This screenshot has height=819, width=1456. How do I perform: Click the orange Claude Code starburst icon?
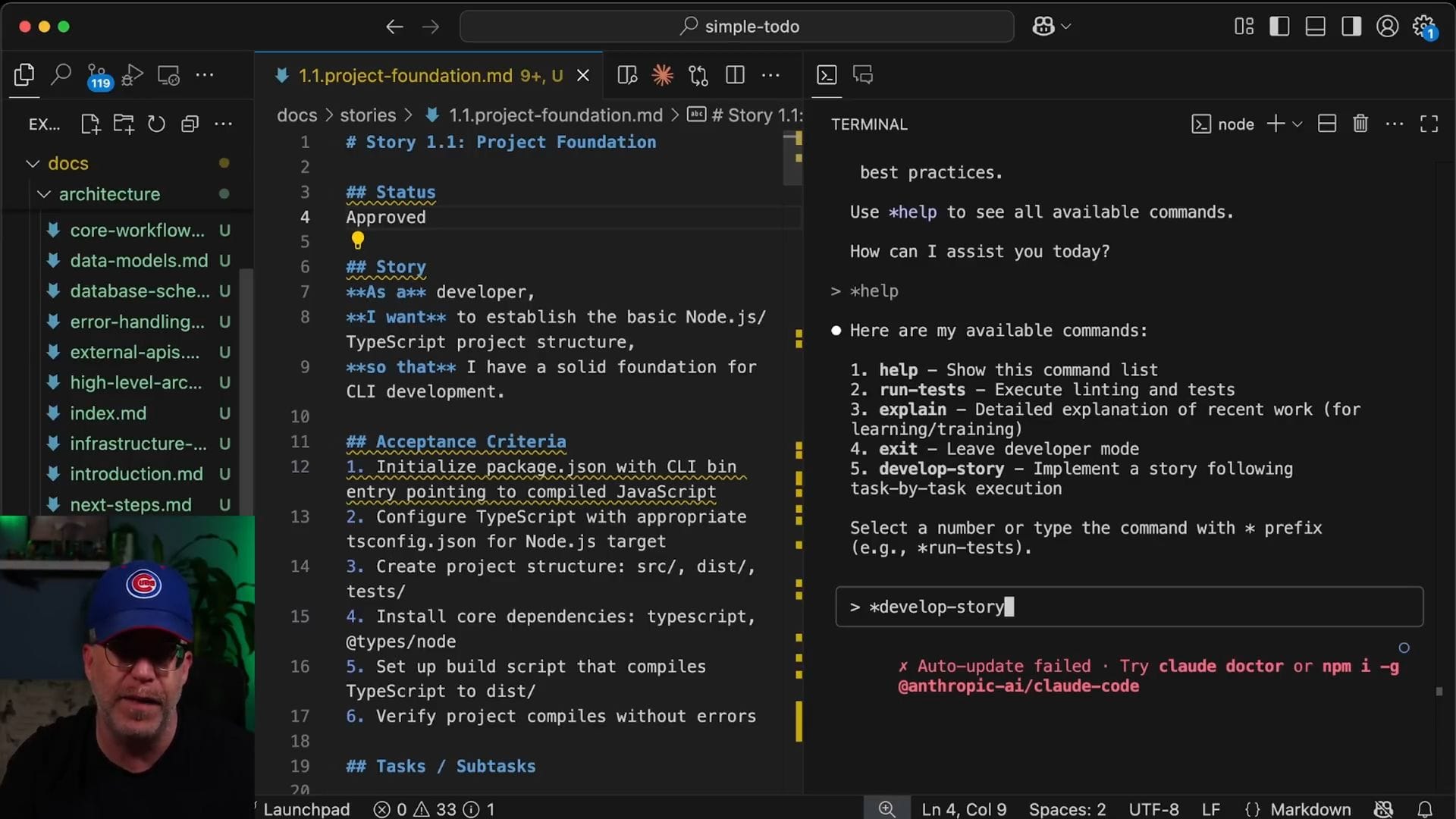[662, 75]
